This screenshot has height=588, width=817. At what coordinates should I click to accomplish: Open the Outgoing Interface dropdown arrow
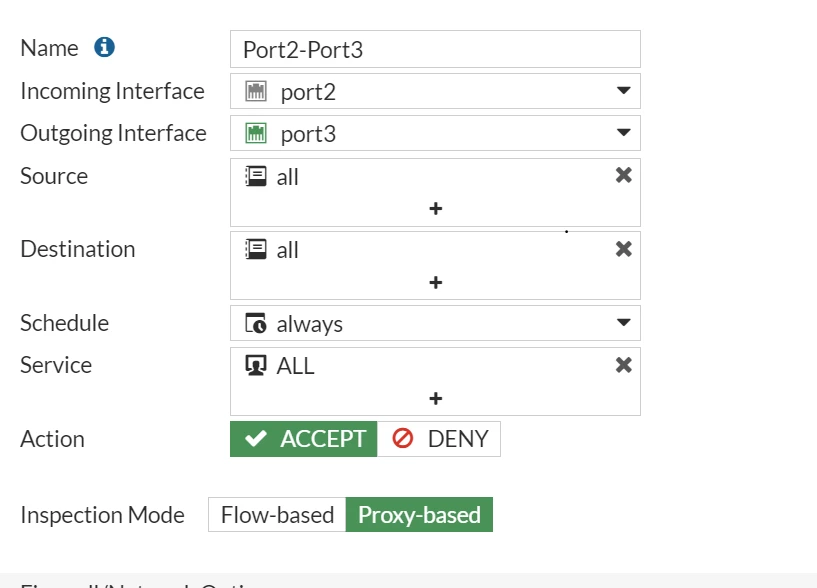(624, 132)
